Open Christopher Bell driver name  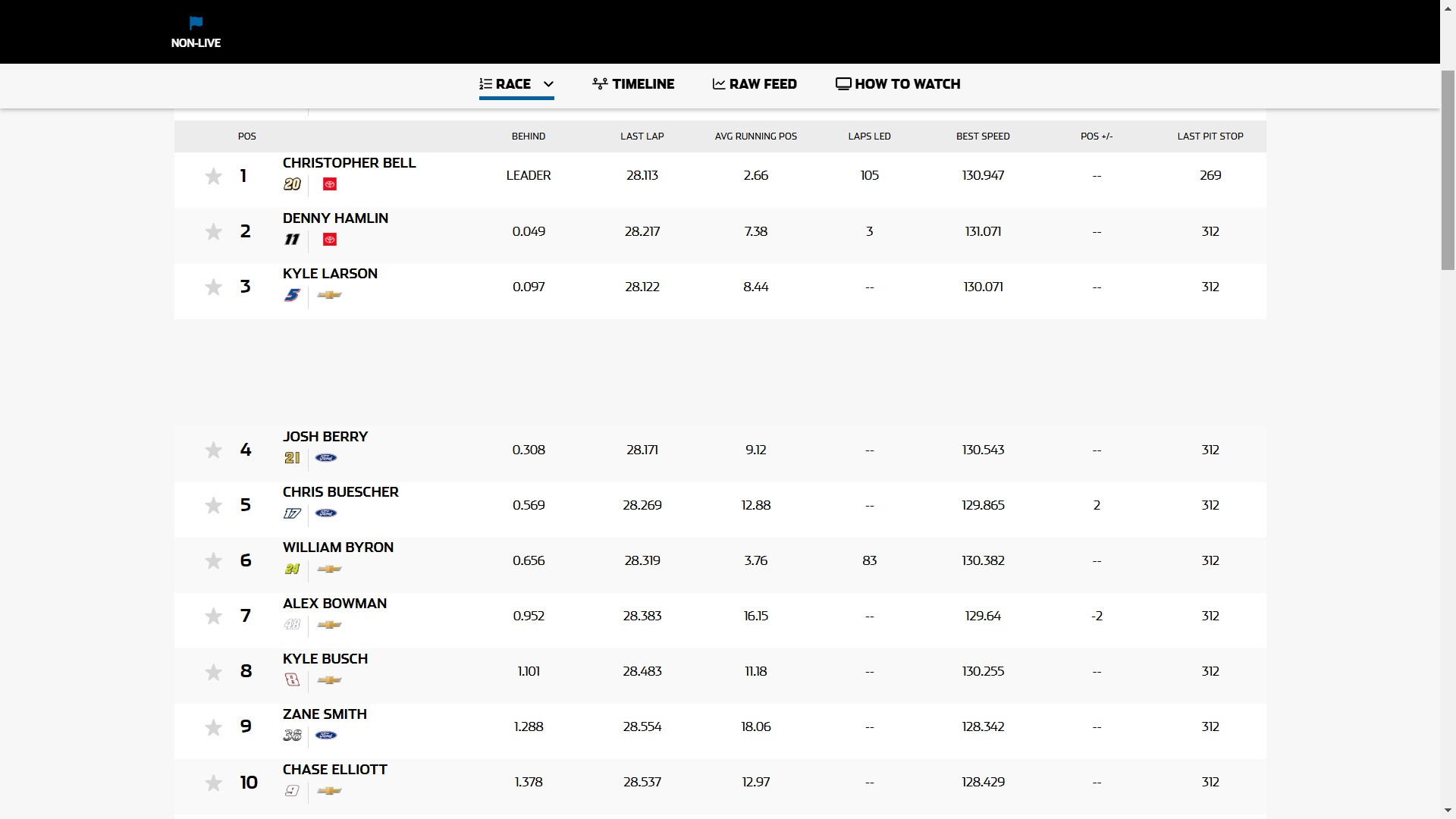[350, 163]
